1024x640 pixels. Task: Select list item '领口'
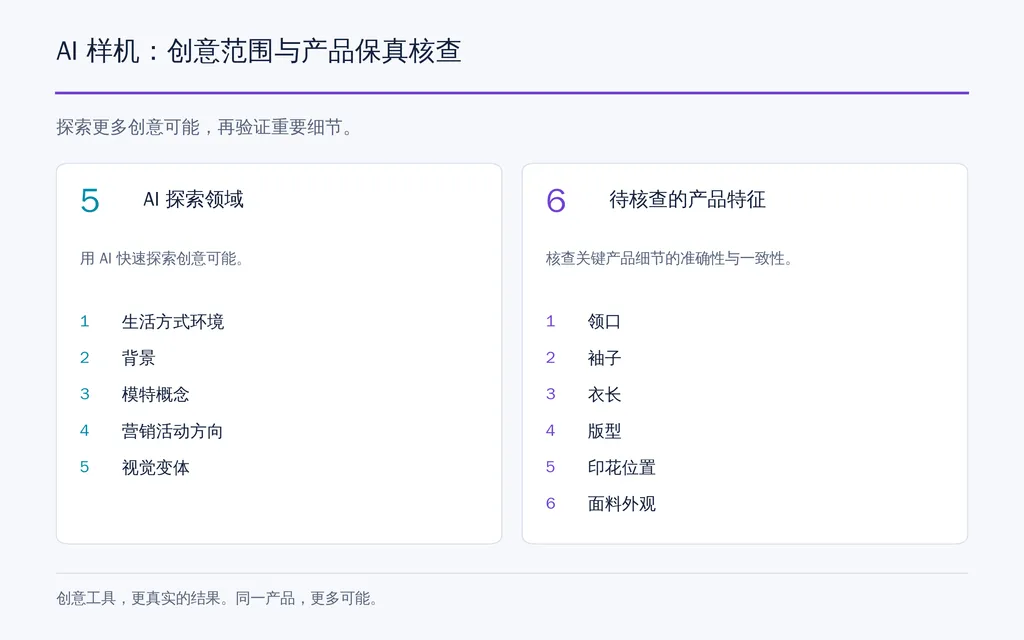(x=604, y=321)
